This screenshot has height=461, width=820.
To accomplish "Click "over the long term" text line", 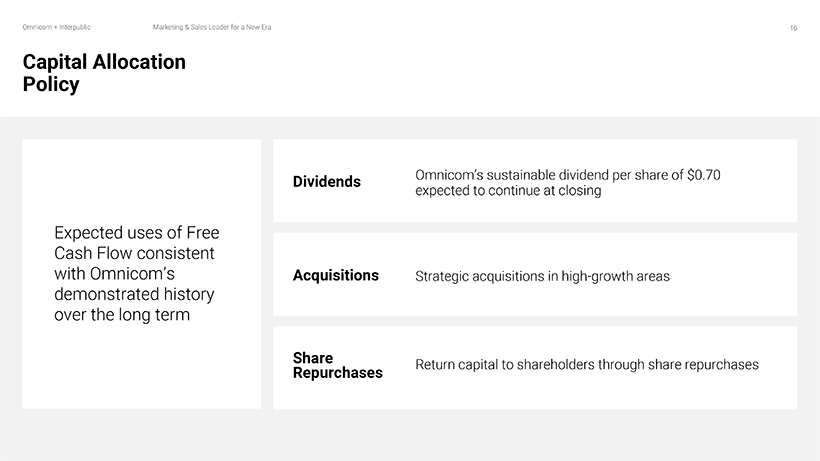I will click(x=122, y=316).
